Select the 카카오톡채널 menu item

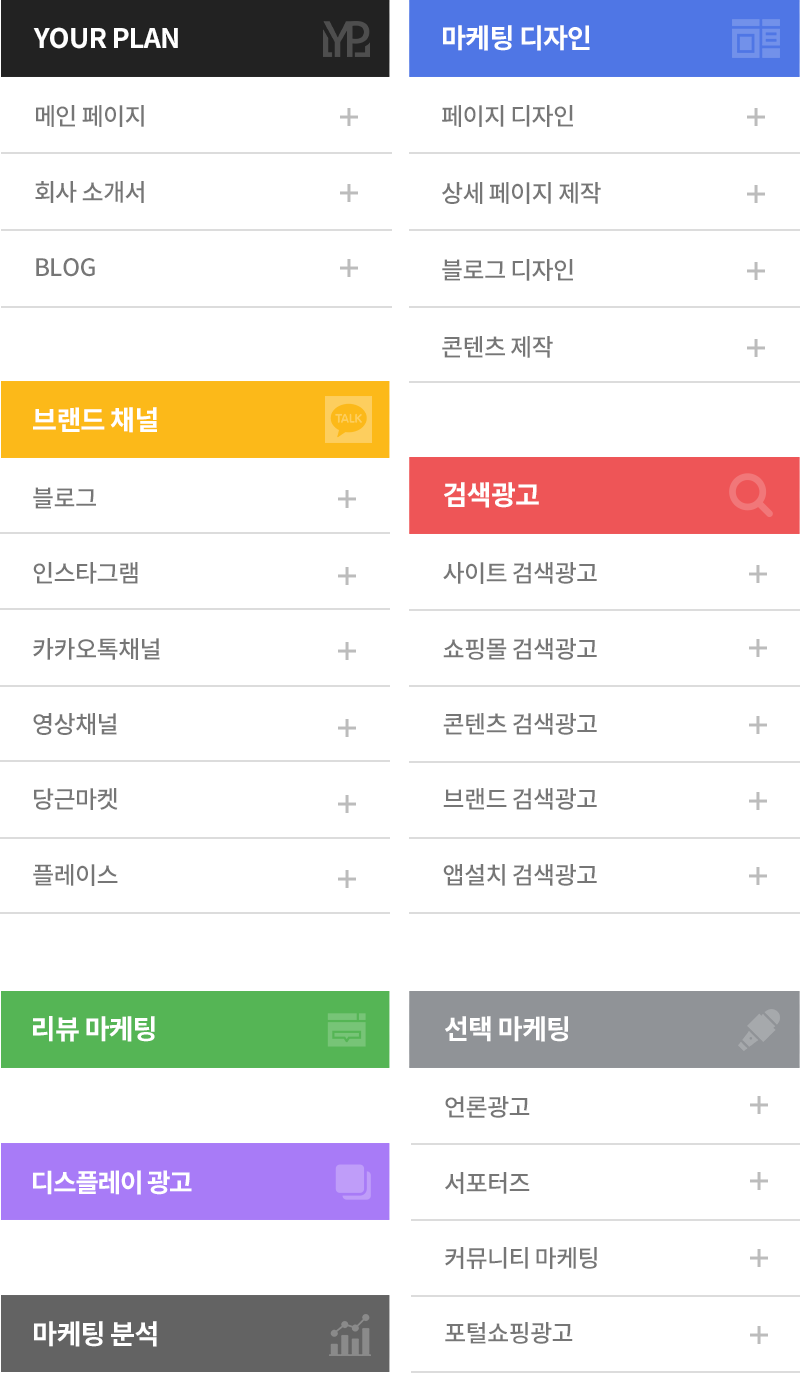pos(195,649)
